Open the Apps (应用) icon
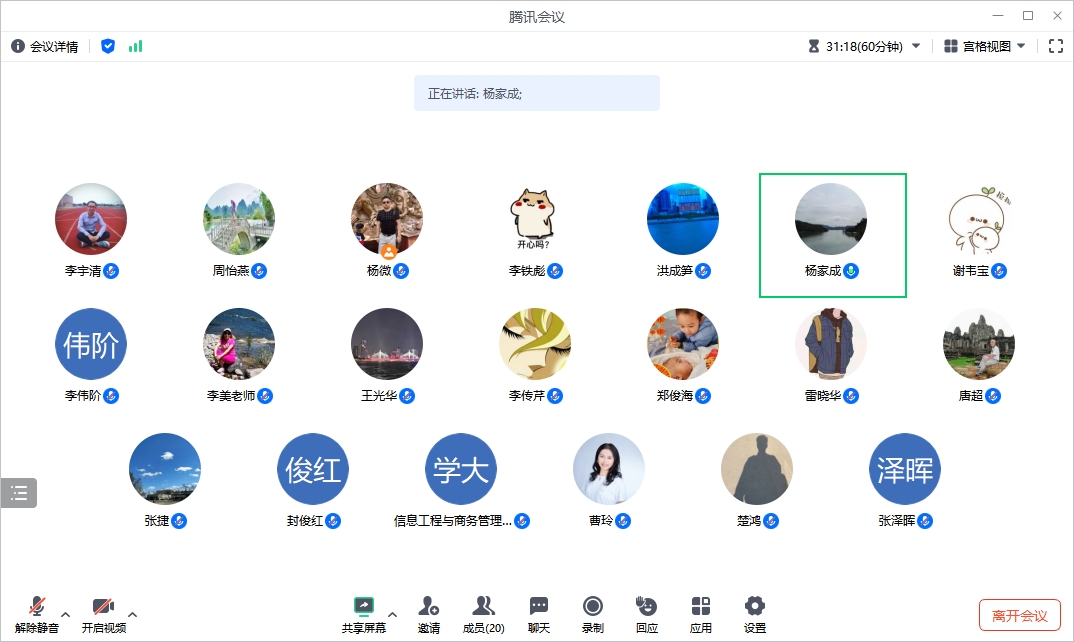The height and width of the screenshot is (642, 1074). pos(701,607)
